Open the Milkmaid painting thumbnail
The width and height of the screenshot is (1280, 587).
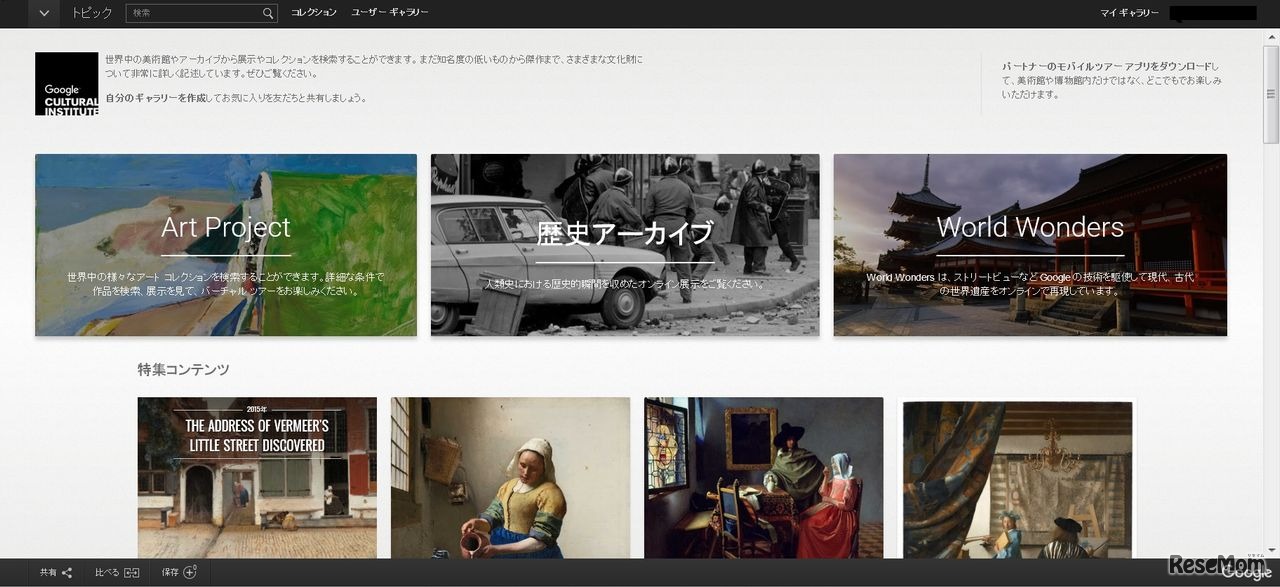pos(510,478)
